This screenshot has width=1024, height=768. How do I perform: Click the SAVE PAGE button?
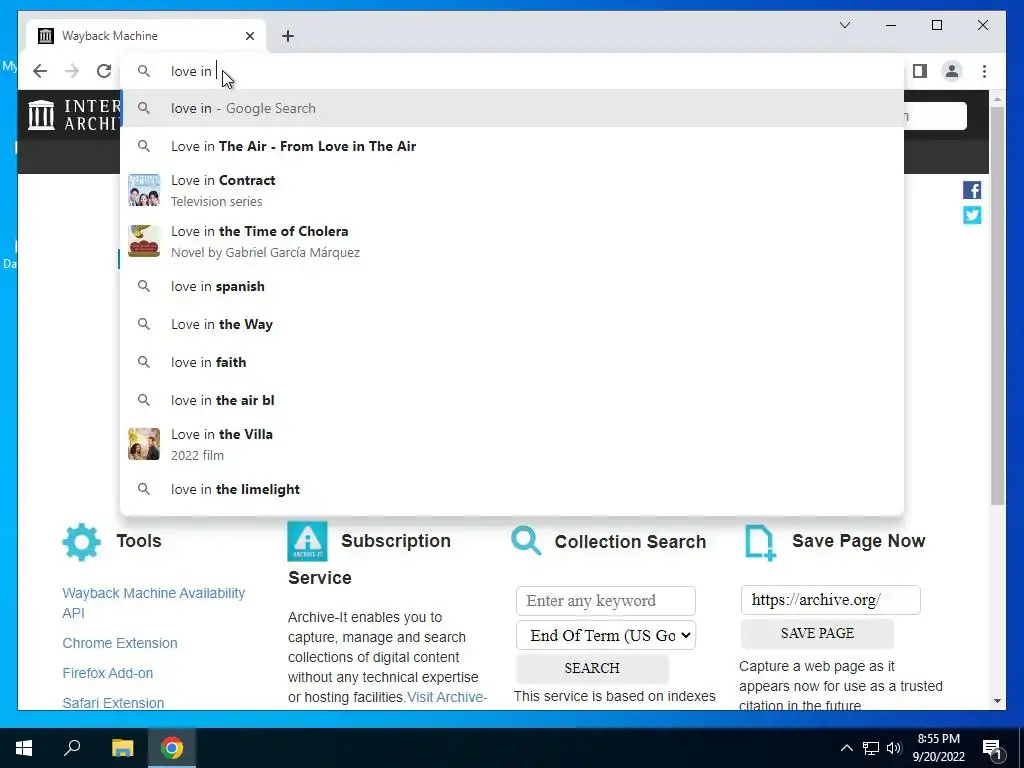coord(817,633)
